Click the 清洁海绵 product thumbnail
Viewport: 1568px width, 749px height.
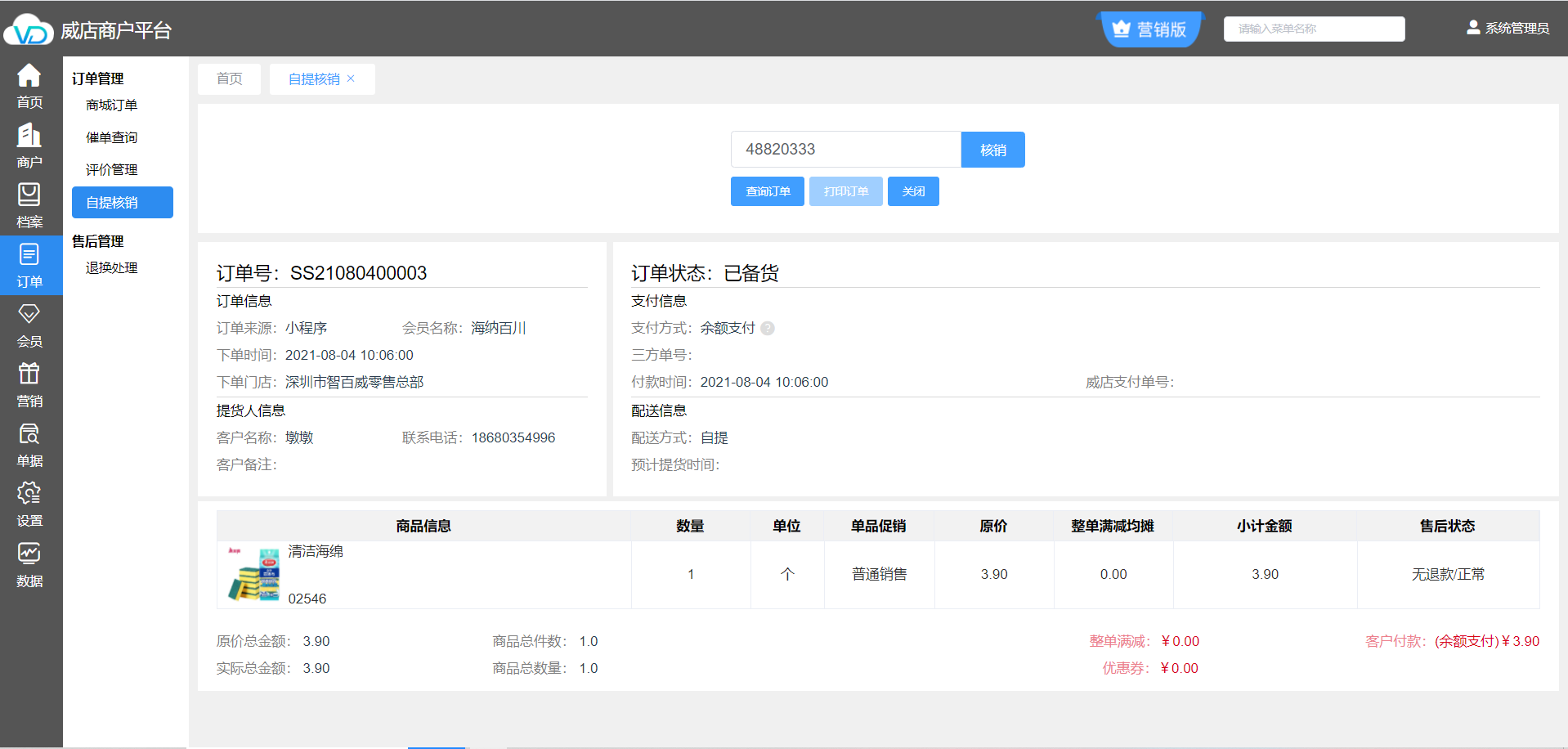click(254, 574)
